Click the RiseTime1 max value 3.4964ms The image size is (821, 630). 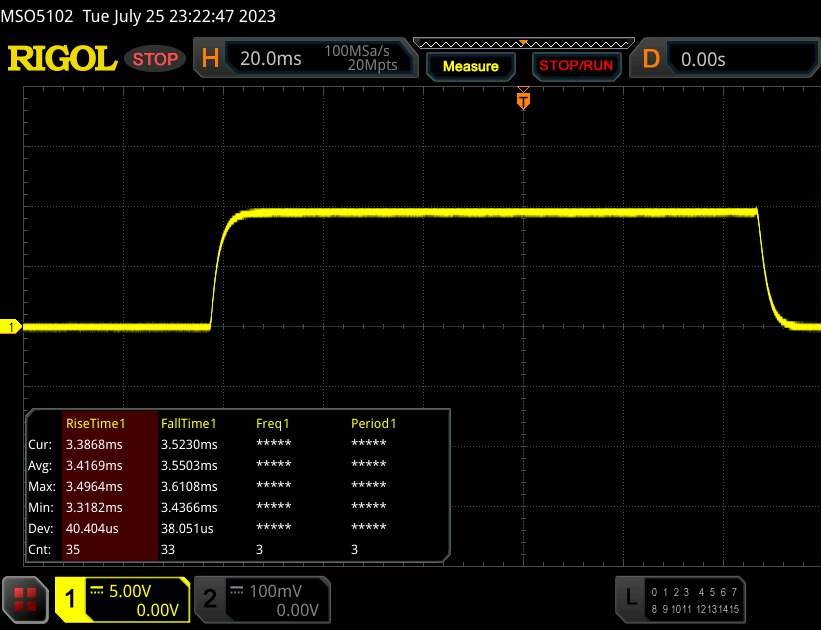click(94, 487)
